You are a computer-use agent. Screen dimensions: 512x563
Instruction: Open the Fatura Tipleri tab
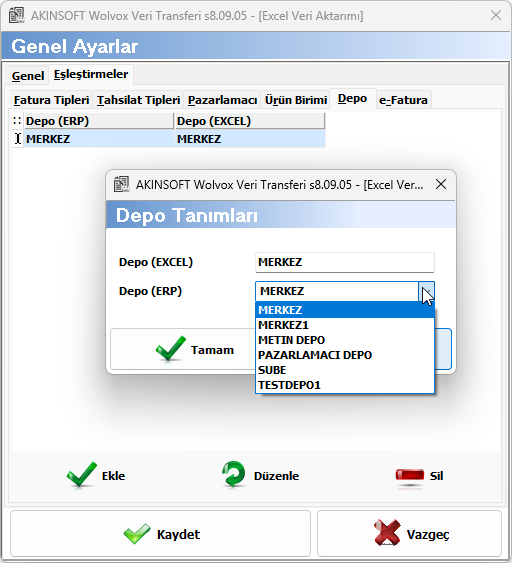click(x=51, y=100)
